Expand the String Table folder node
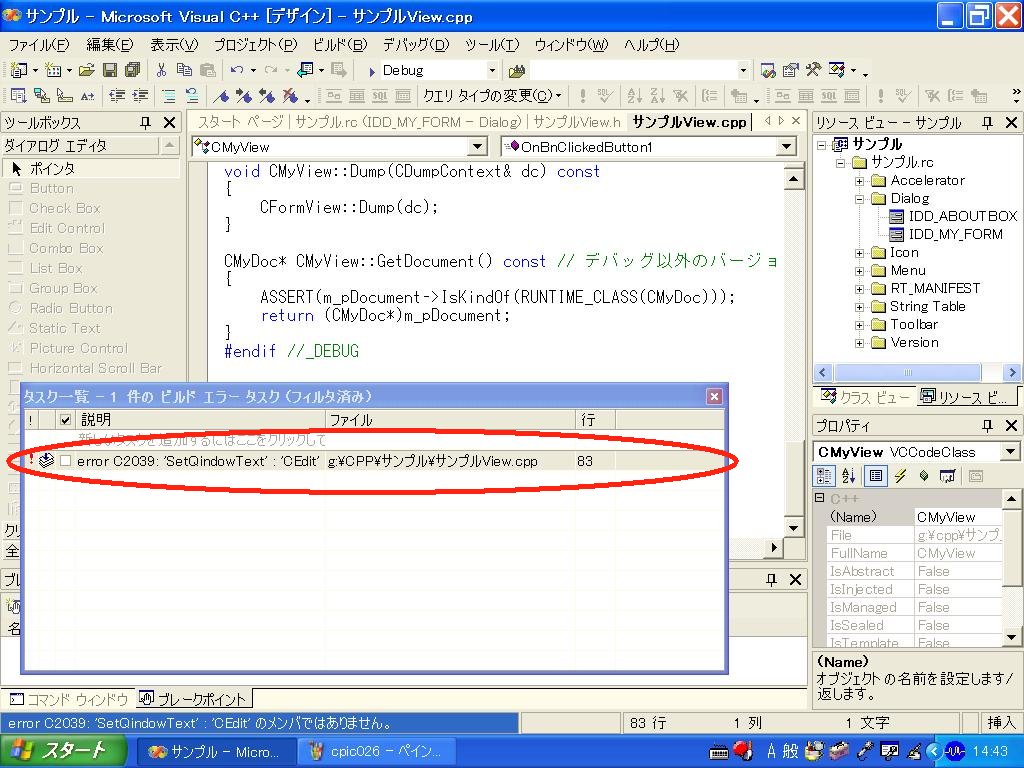Viewport: 1024px width, 768px height. pyautogui.click(x=860, y=307)
